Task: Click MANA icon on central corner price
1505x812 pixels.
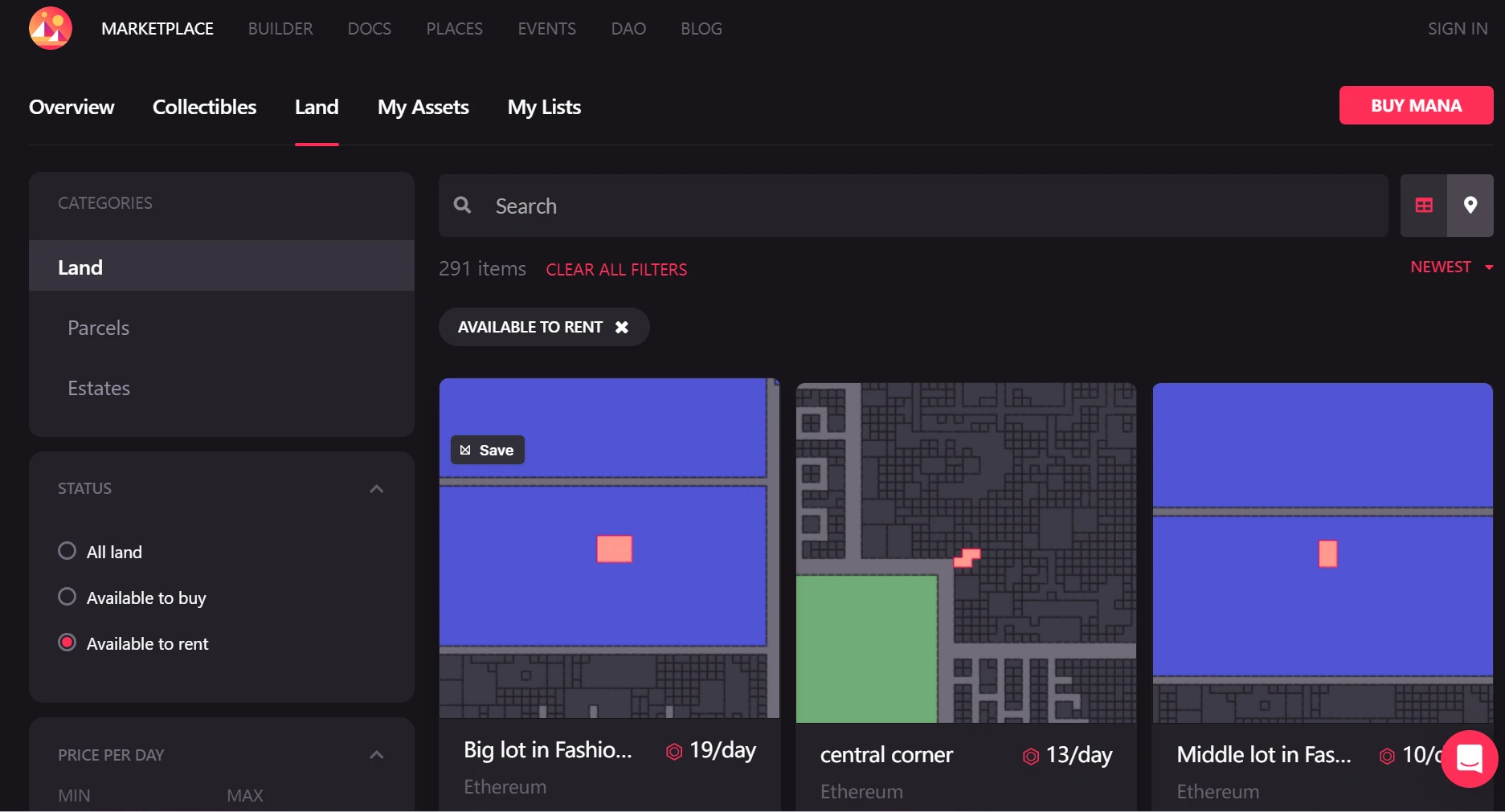Action: pyautogui.click(x=1030, y=756)
